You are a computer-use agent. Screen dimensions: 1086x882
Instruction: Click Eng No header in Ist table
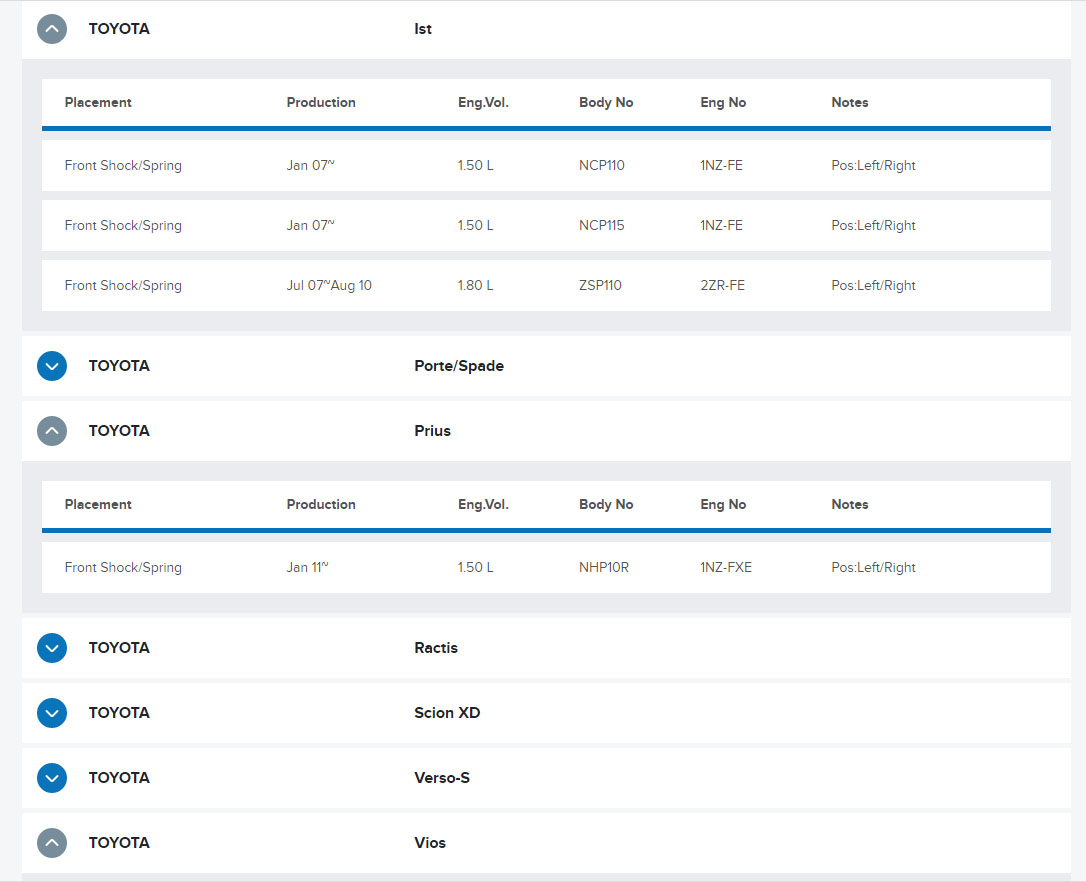(723, 103)
